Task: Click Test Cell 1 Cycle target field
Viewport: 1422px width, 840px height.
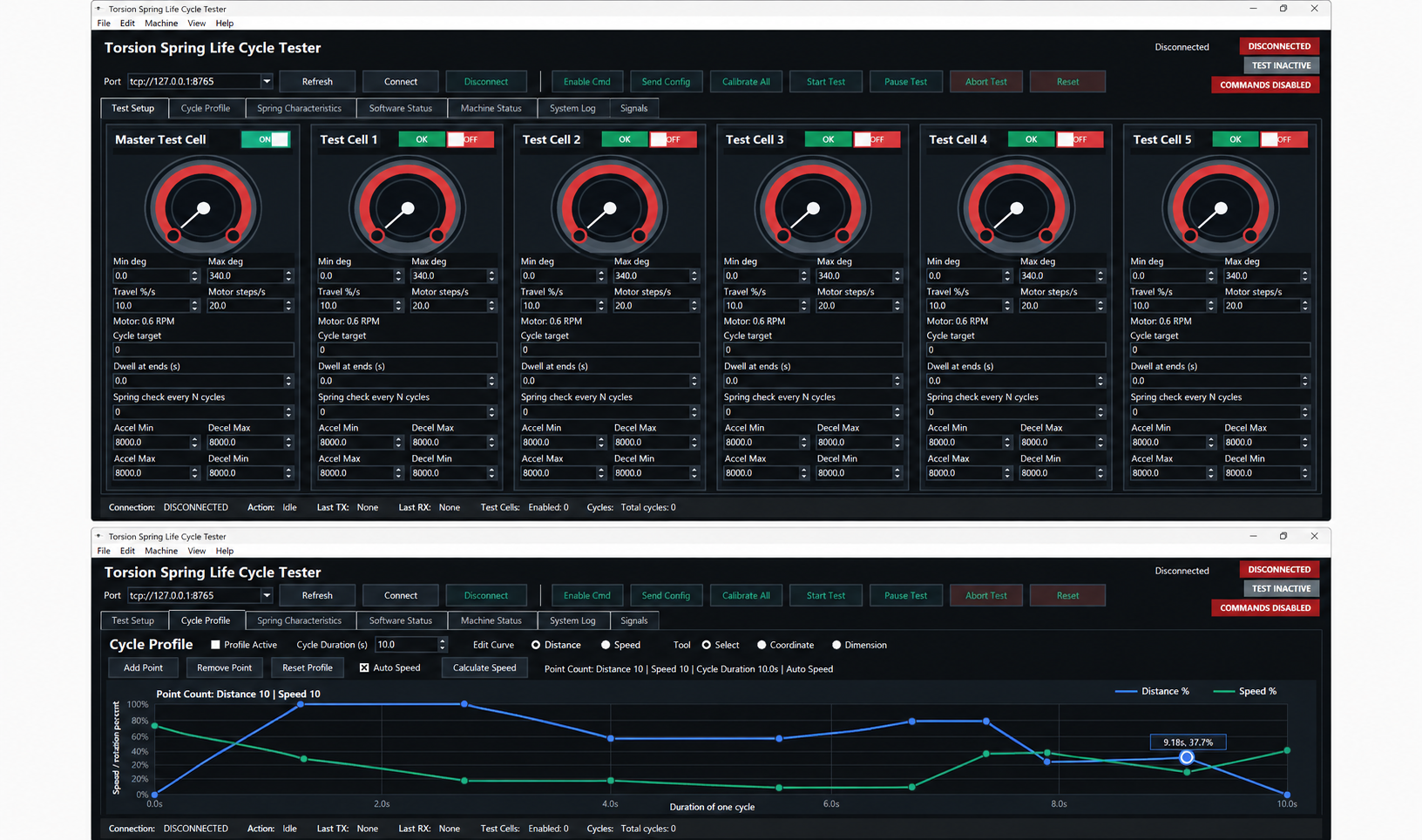Action: (x=407, y=349)
